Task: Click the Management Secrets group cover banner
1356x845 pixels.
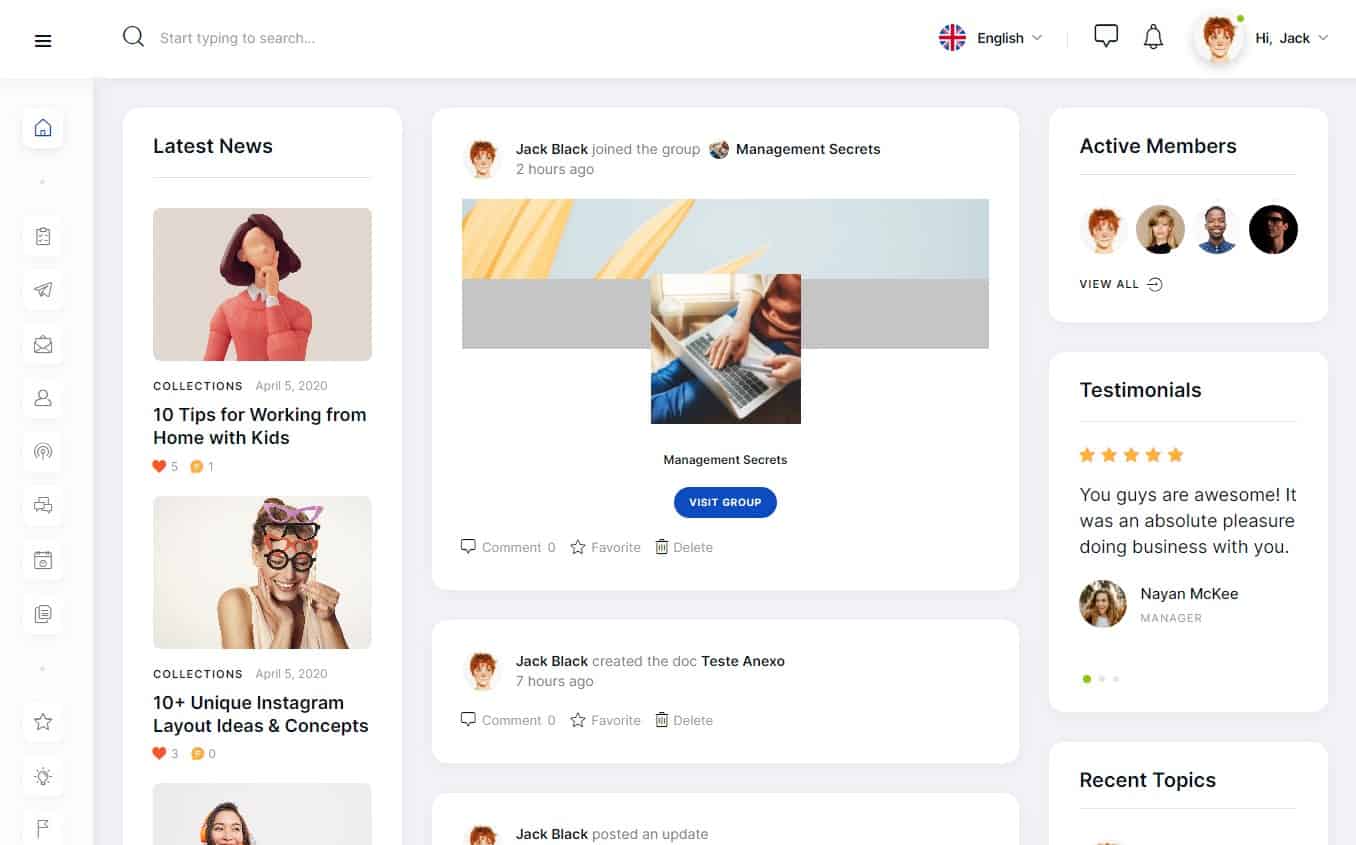Action: pyautogui.click(x=725, y=237)
